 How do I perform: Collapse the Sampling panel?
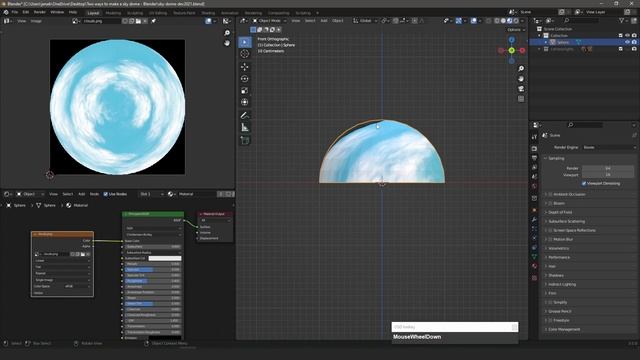(x=556, y=158)
